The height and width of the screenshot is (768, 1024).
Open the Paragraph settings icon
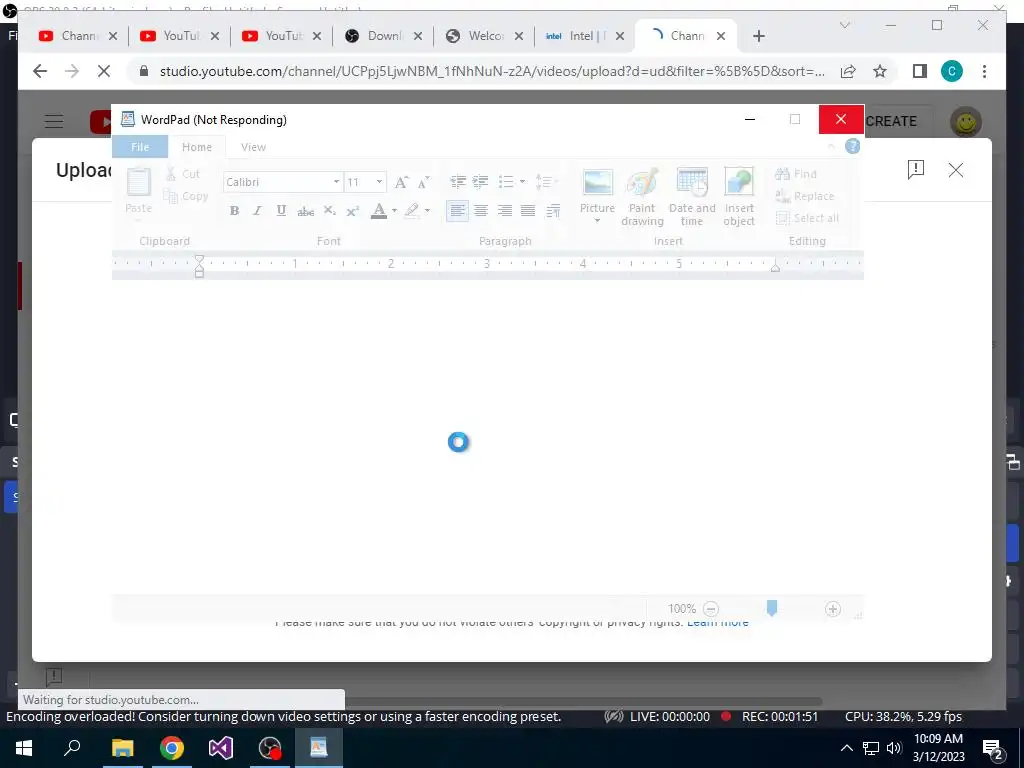(x=552, y=210)
